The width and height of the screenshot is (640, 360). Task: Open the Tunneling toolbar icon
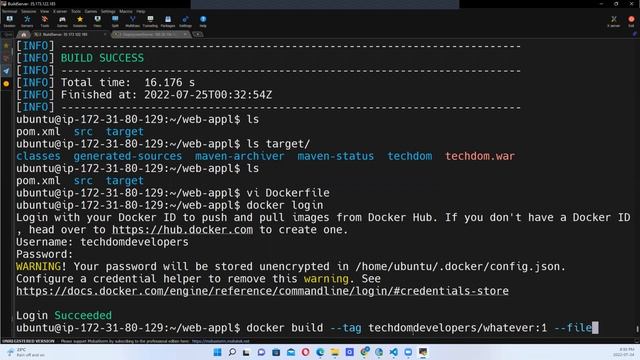[x=150, y=21]
